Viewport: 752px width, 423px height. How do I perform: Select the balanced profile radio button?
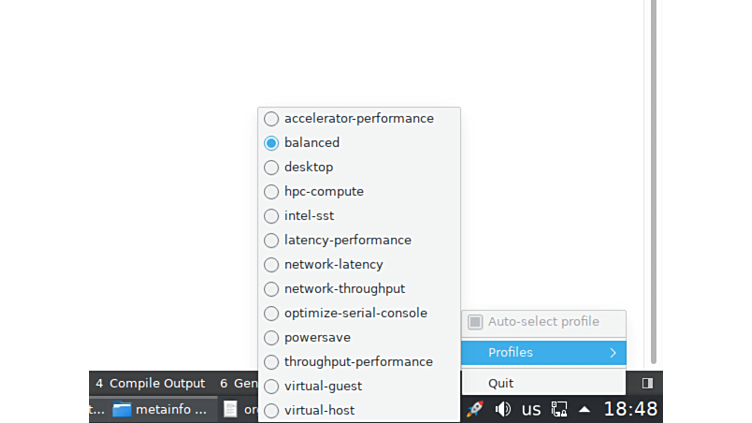tap(271, 143)
